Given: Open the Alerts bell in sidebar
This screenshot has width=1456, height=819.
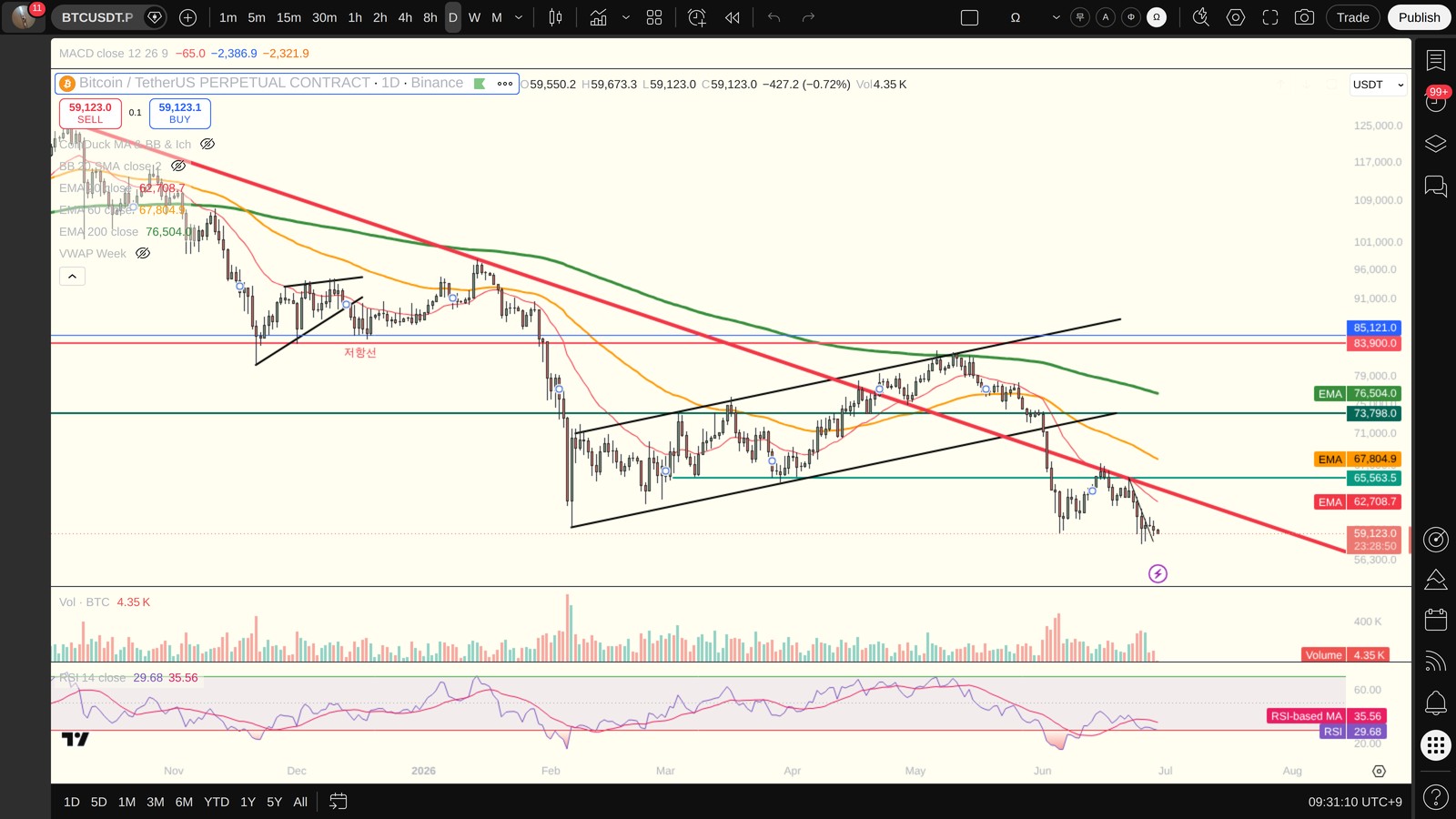Looking at the screenshot, I should (1435, 703).
